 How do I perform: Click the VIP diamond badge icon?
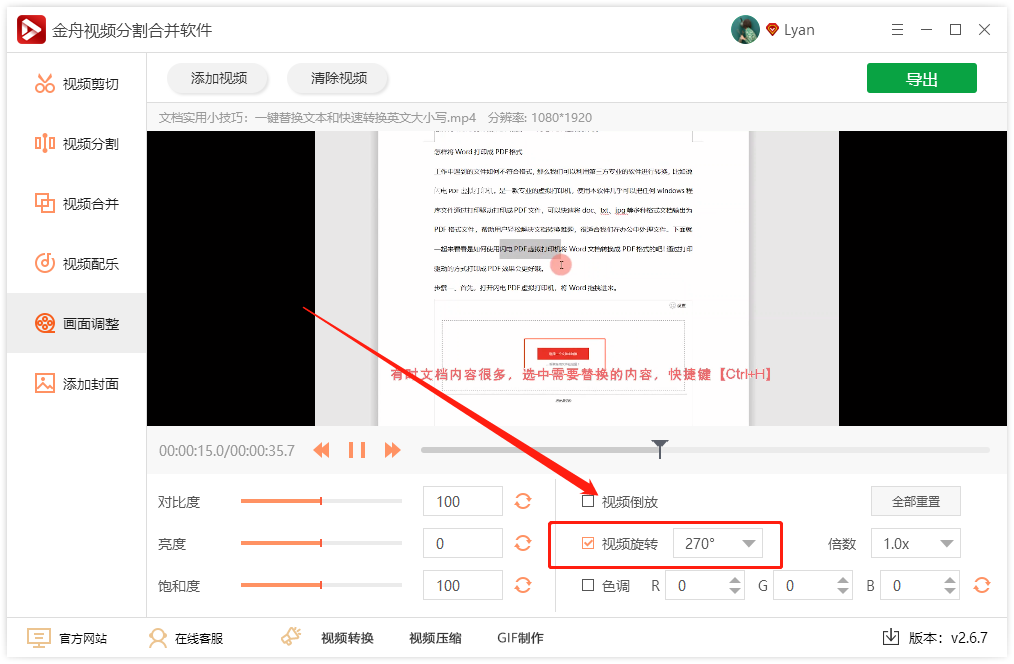coord(772,30)
